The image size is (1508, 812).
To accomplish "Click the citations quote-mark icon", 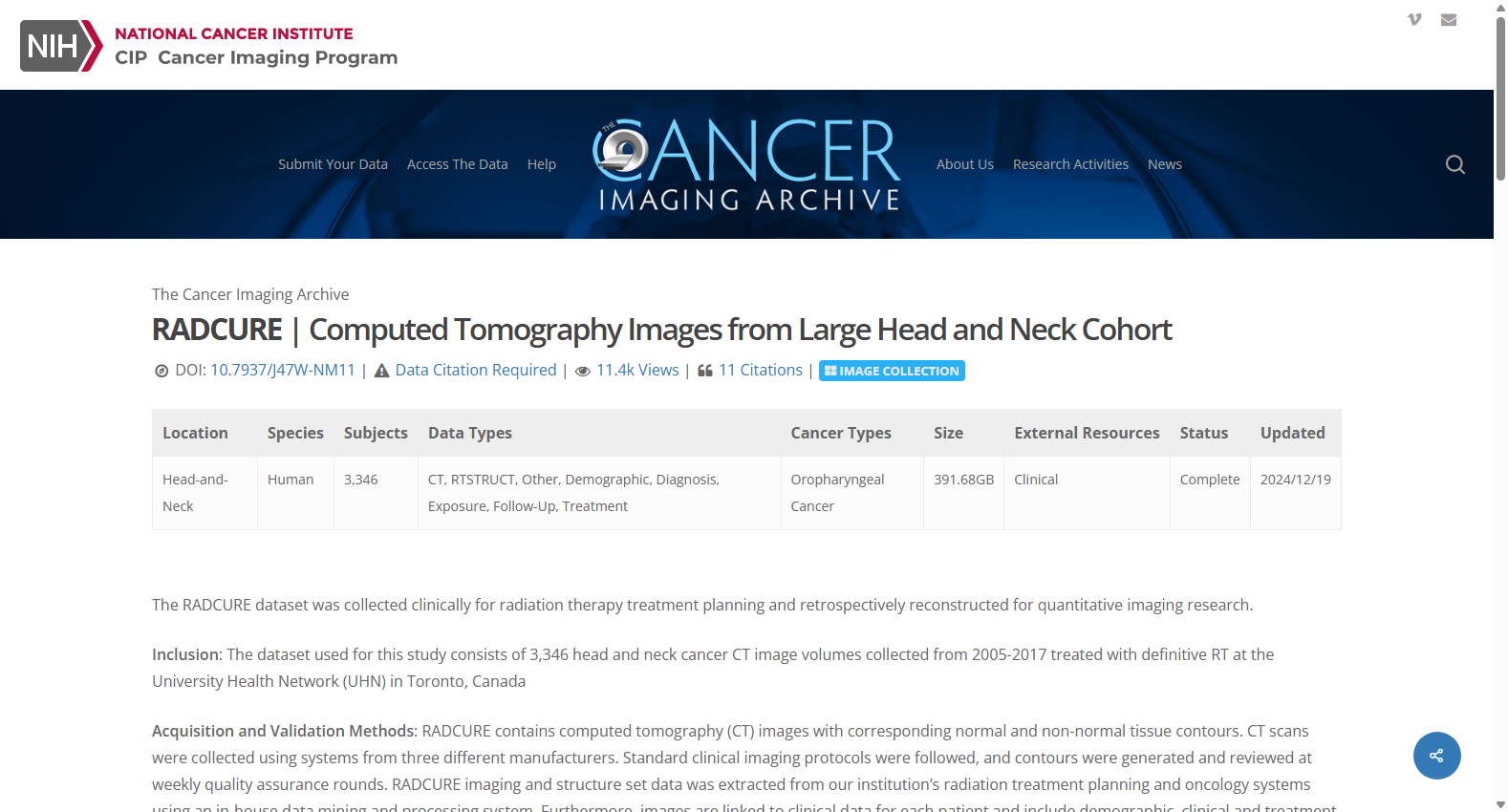I will (x=705, y=371).
